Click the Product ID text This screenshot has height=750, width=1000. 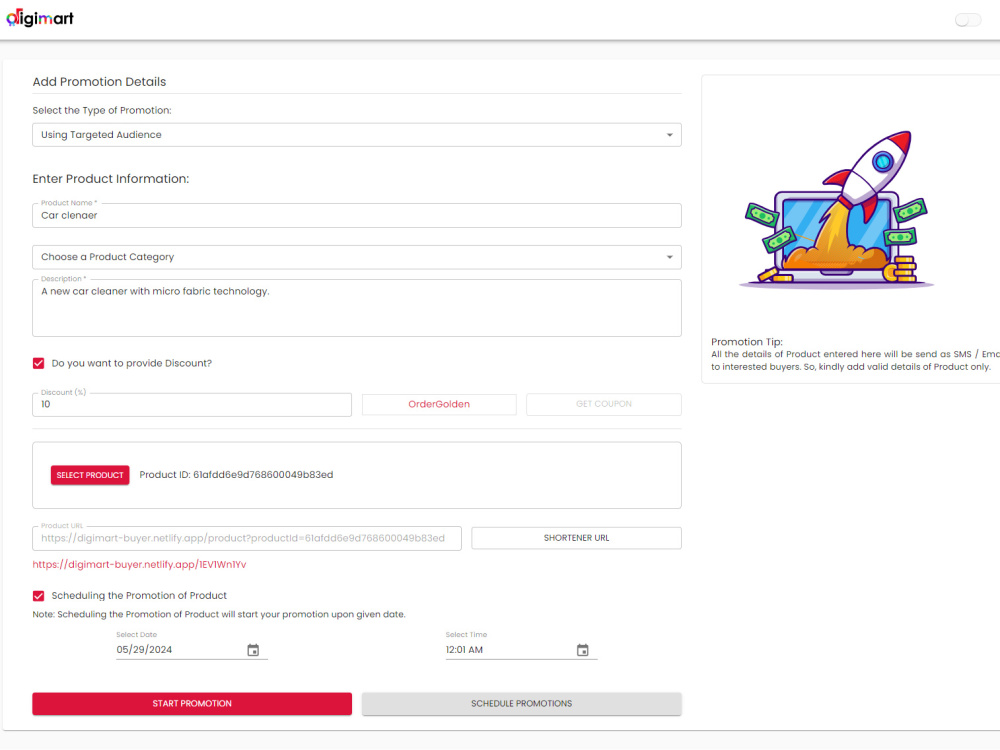(236, 475)
